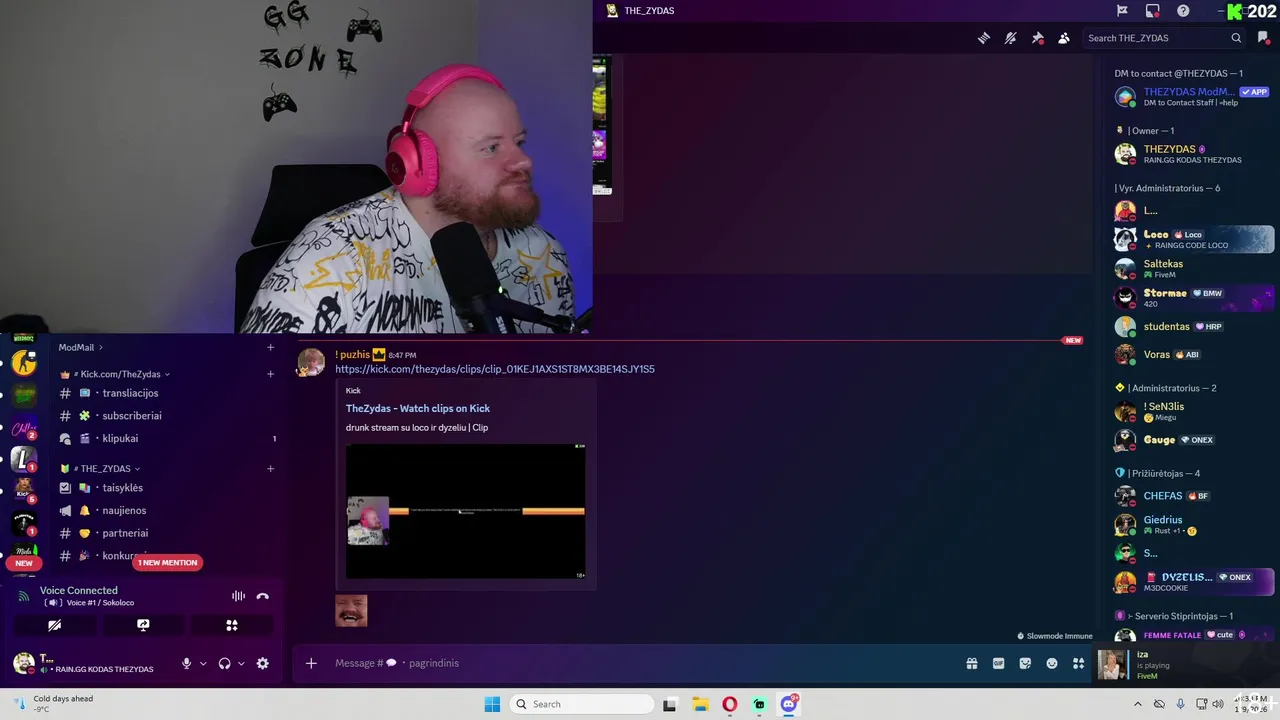Select member CHEFAS in list

[1193, 495]
